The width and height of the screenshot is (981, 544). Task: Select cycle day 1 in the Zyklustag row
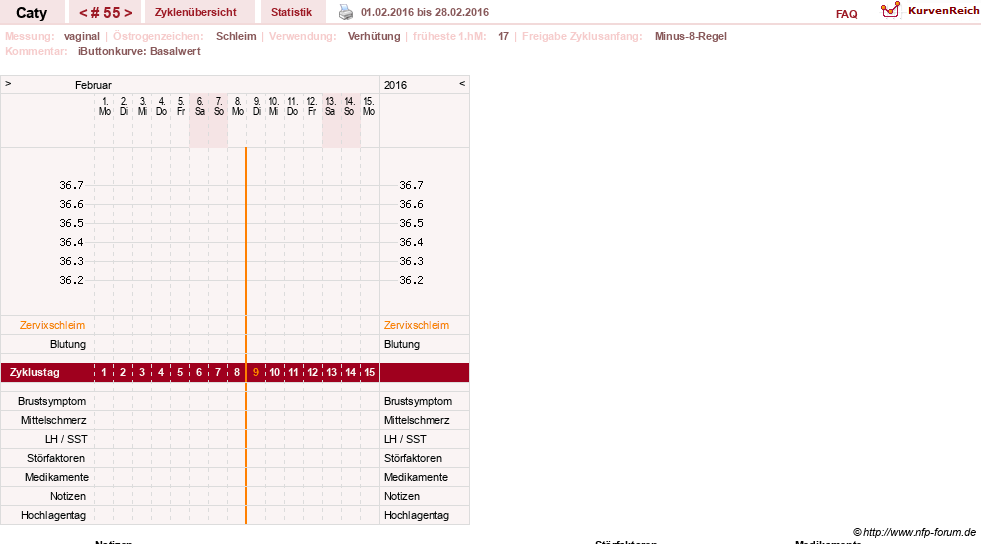pyautogui.click(x=104, y=372)
